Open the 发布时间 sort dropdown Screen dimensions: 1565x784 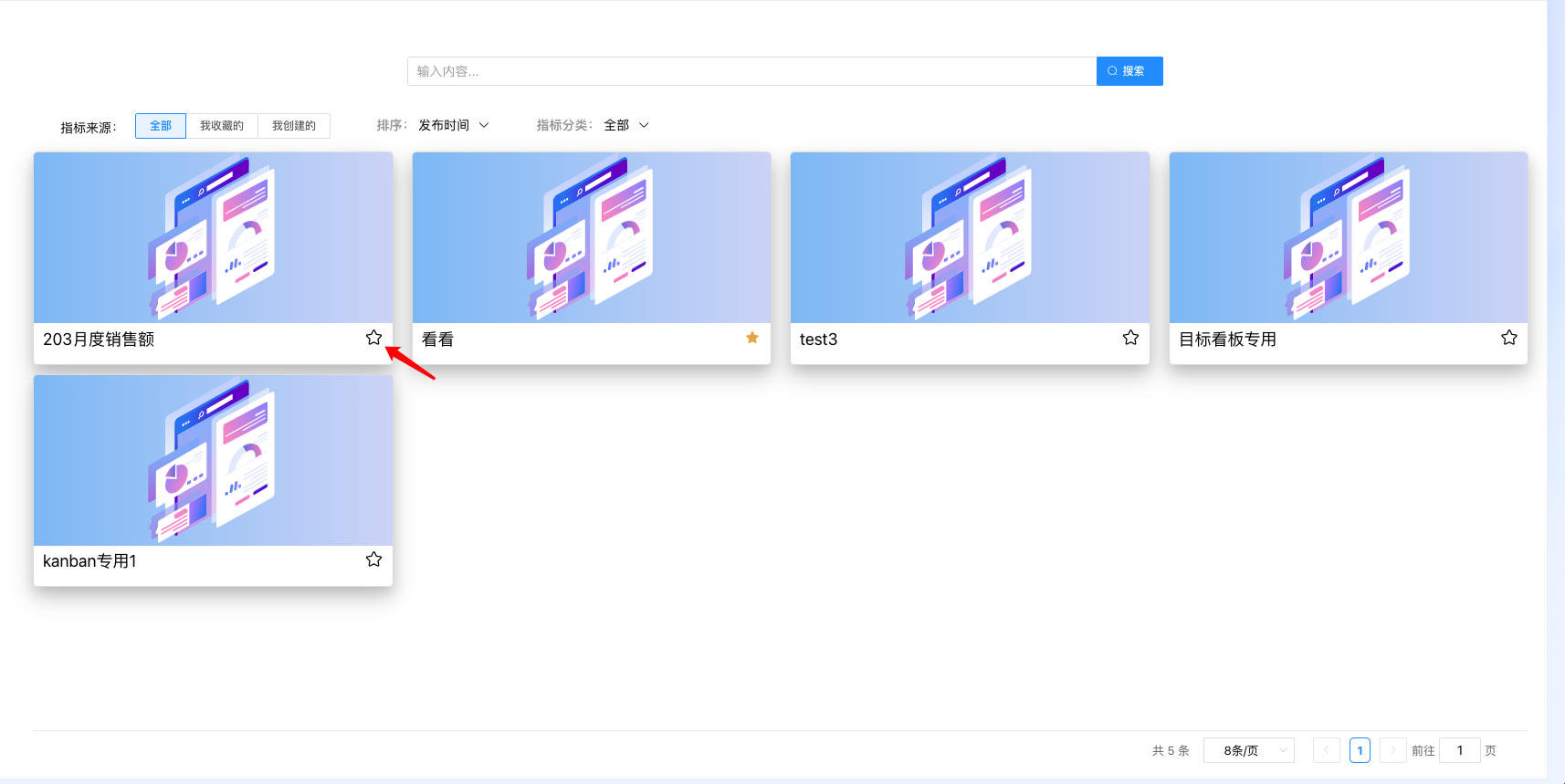click(454, 125)
